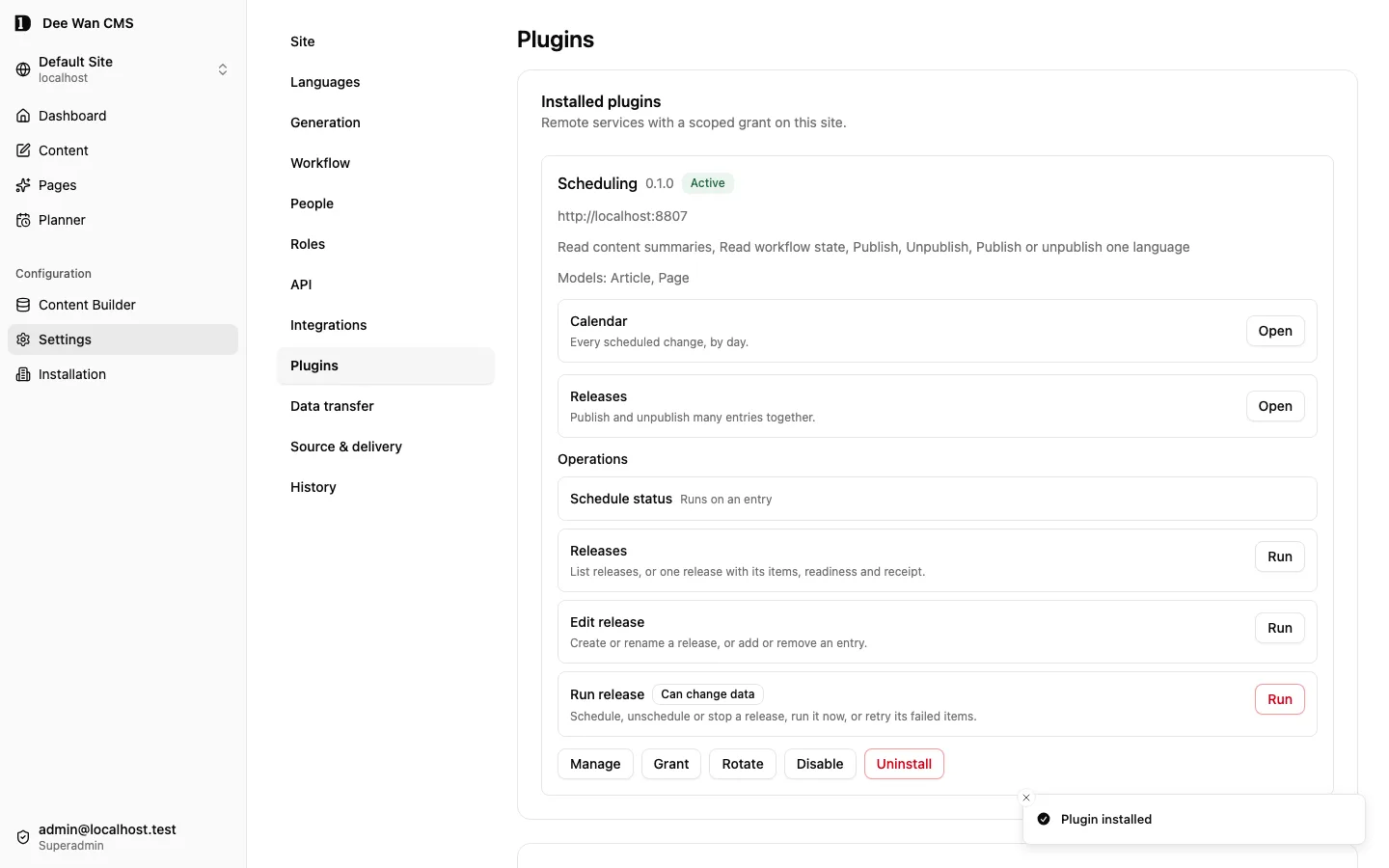The width and height of the screenshot is (1389, 868).
Task: Select the Site settings tab
Action: pos(386,41)
